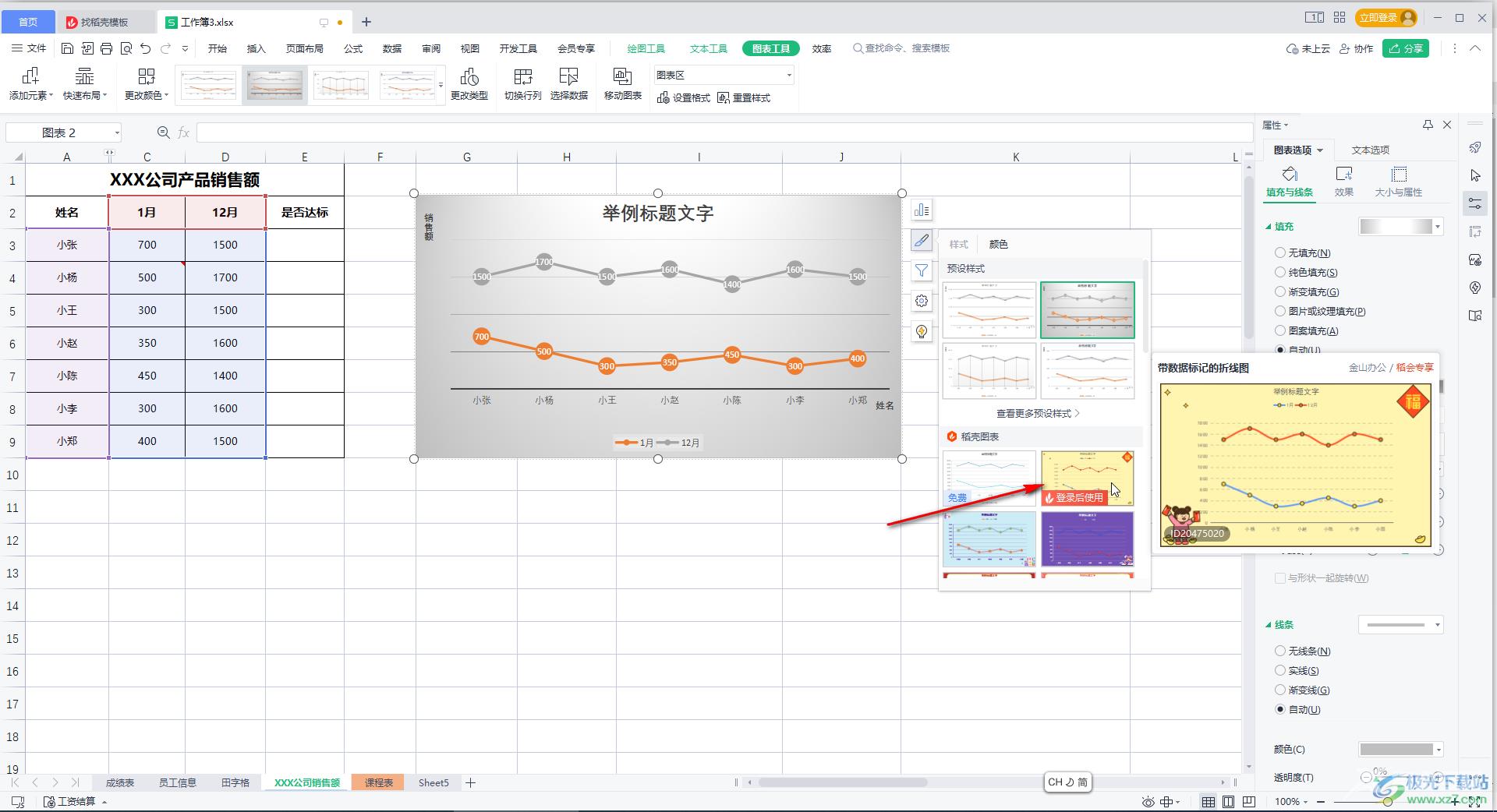
Task: Click Share (分享) button
Action: coord(1406,48)
